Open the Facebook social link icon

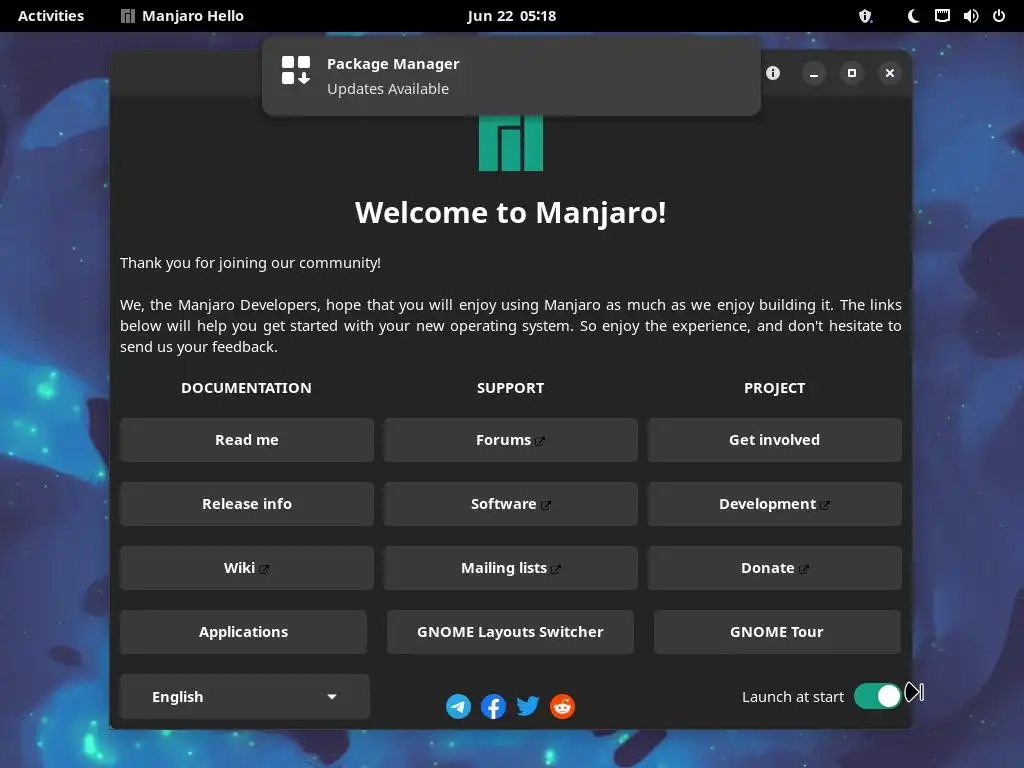click(x=493, y=706)
